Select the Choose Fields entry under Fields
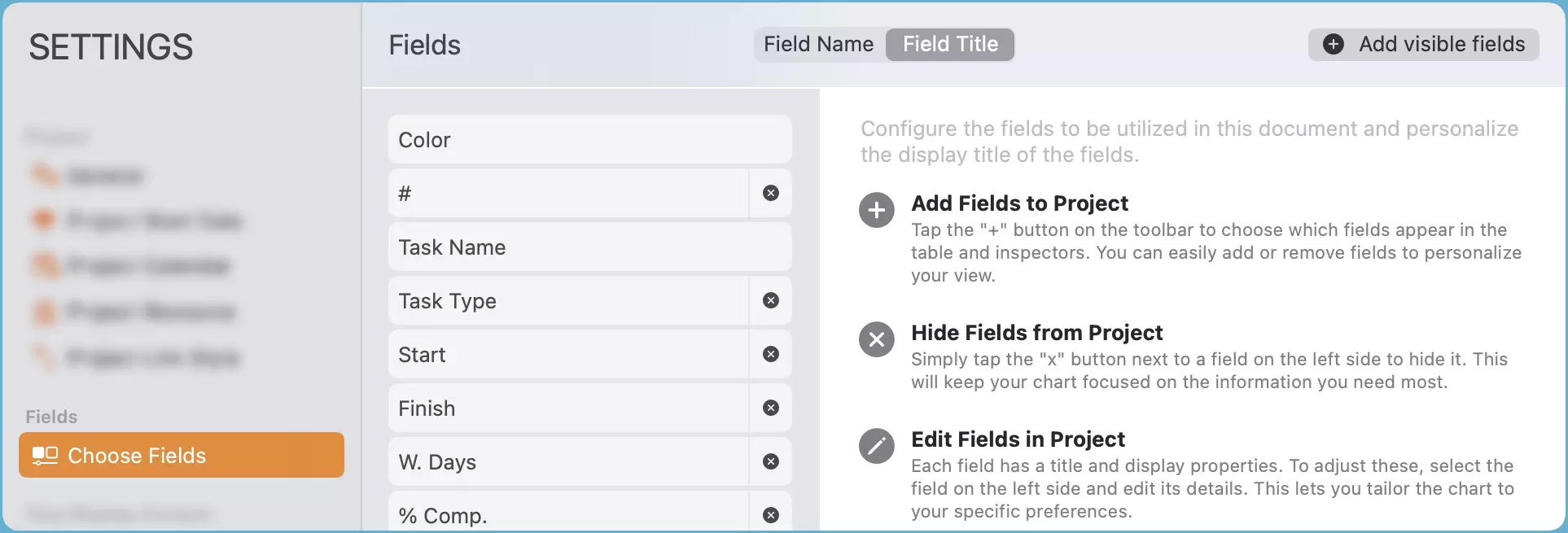The image size is (1568, 533). (181, 455)
